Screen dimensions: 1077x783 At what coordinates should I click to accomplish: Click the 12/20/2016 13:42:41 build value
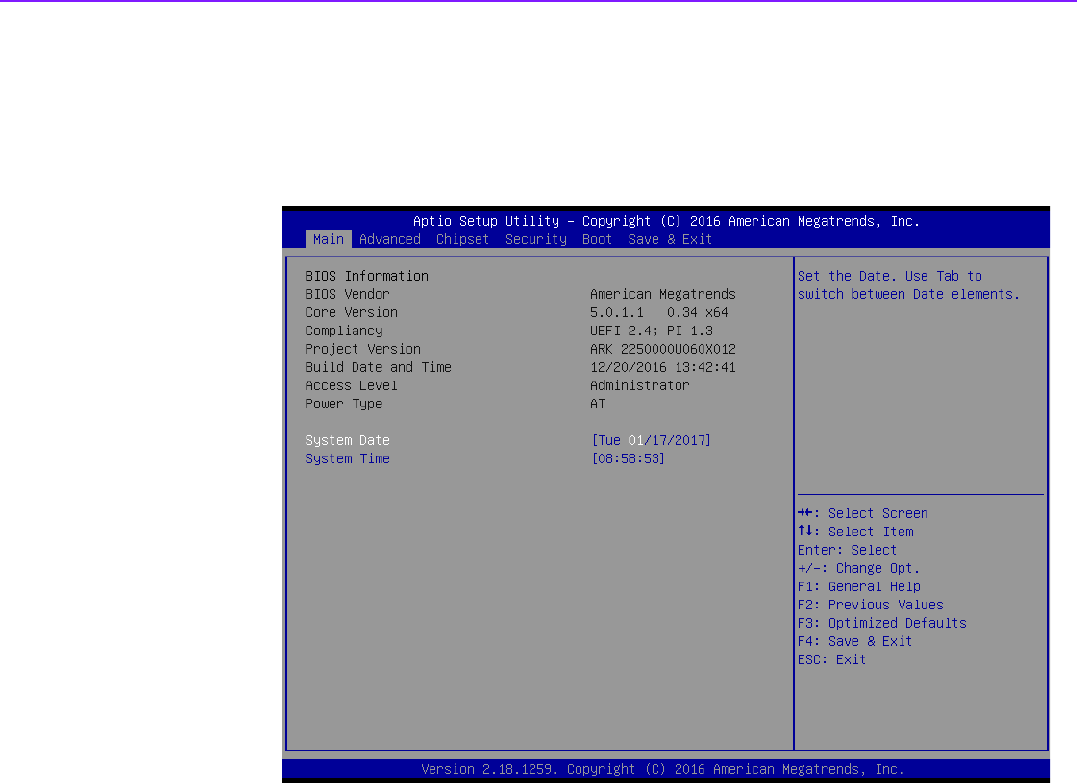click(663, 367)
